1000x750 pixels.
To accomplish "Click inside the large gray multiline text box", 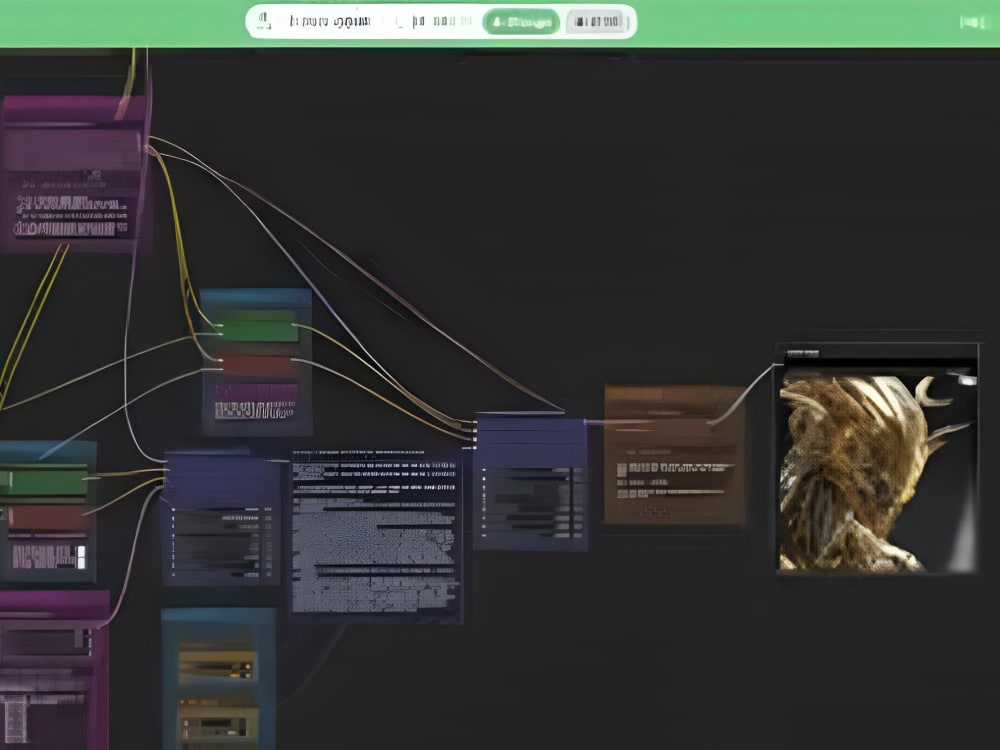I will click(x=376, y=534).
